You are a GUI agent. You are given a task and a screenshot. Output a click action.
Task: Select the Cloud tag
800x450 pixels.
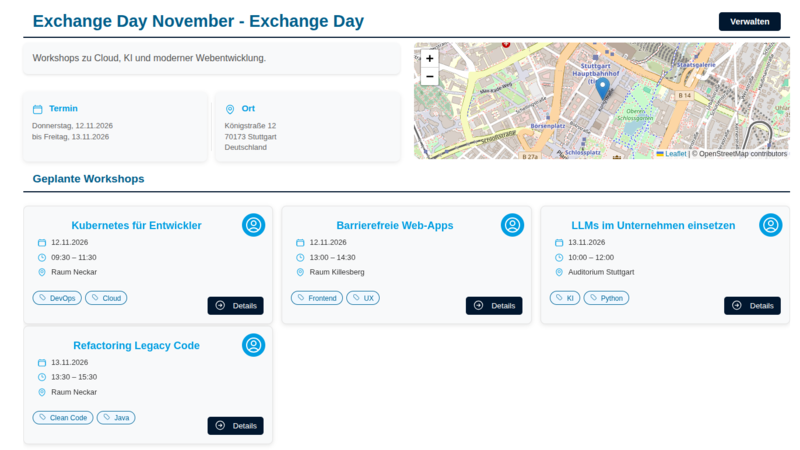(x=106, y=298)
